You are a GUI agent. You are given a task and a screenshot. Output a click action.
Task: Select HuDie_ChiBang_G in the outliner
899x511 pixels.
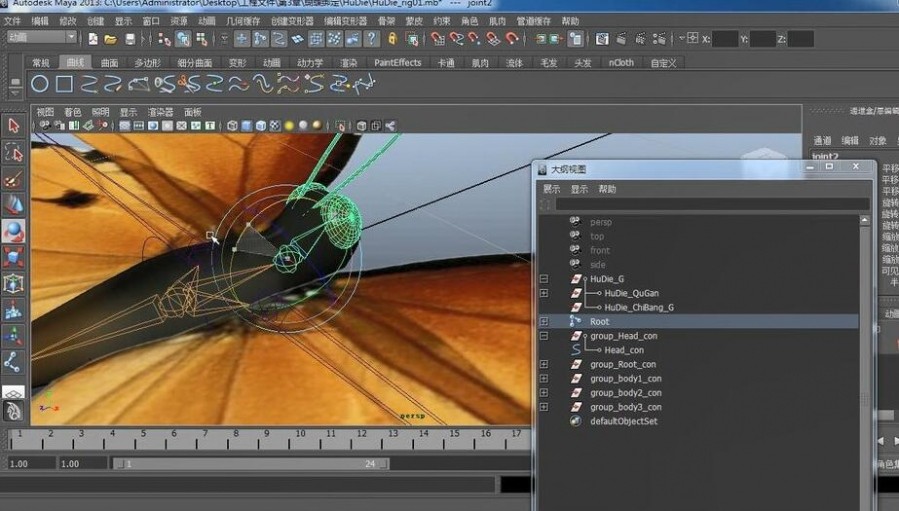point(639,307)
